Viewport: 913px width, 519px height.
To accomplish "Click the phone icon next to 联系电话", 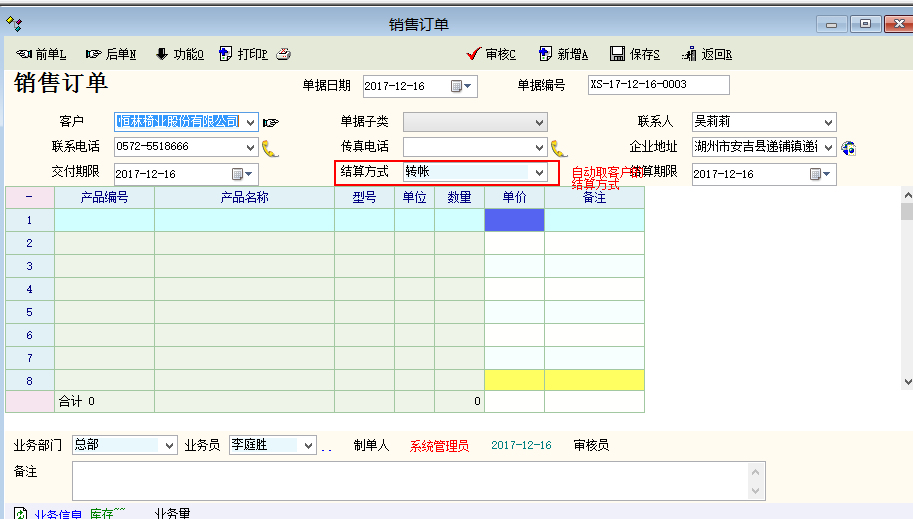I will coord(270,148).
